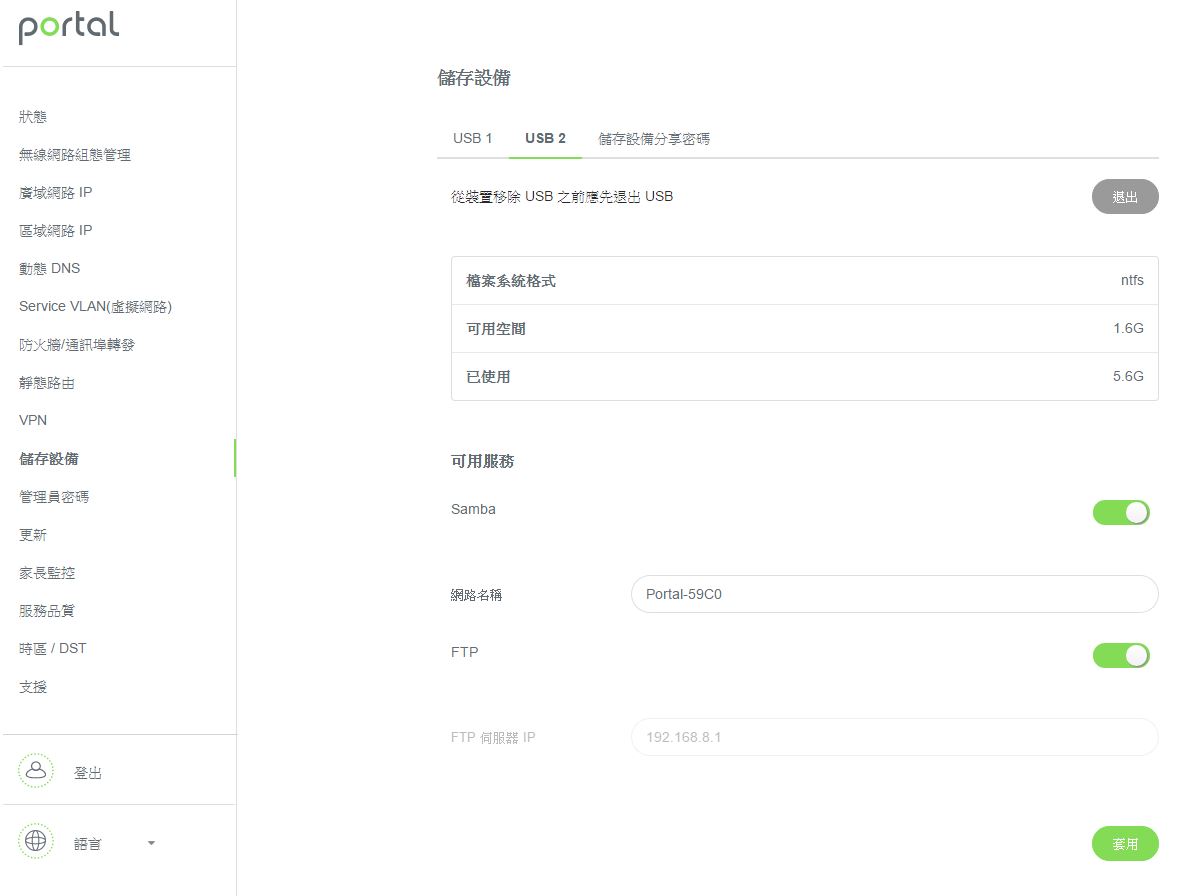Open Service VLAN(虛擬網路) page
The width and height of the screenshot is (1178, 896).
(x=95, y=306)
